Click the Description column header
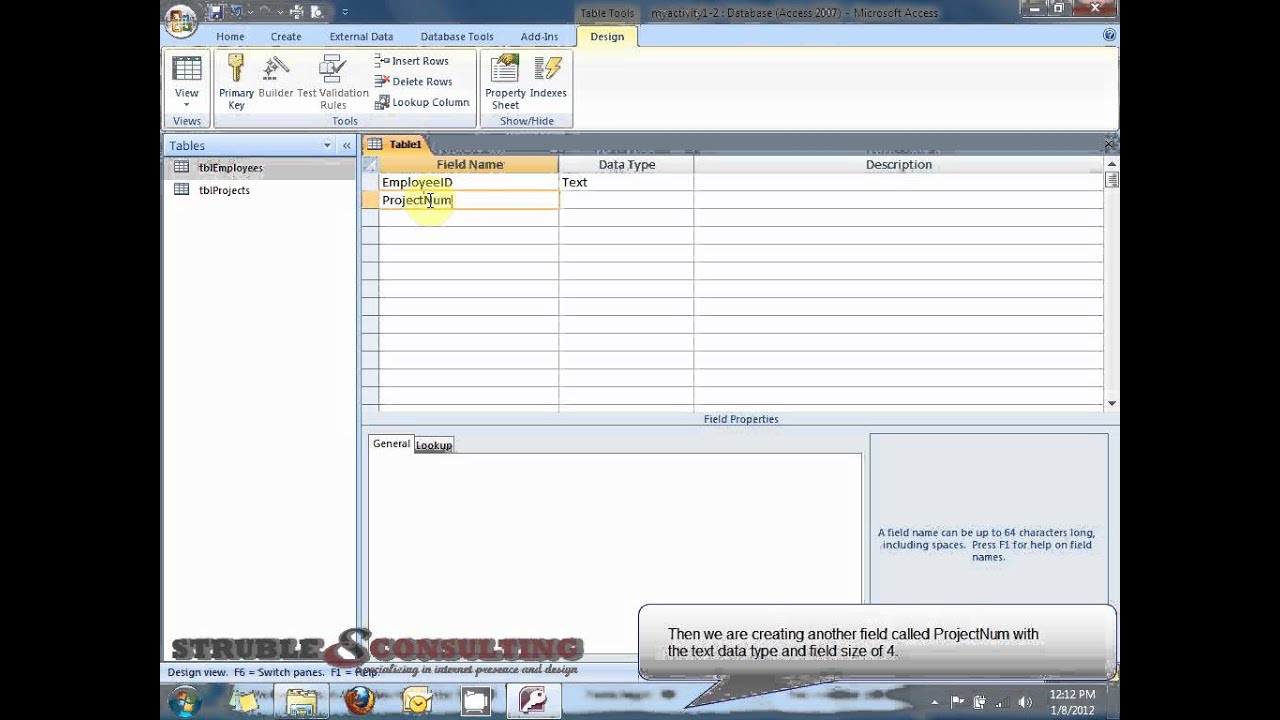This screenshot has width=1280, height=720. pyautogui.click(x=898, y=164)
